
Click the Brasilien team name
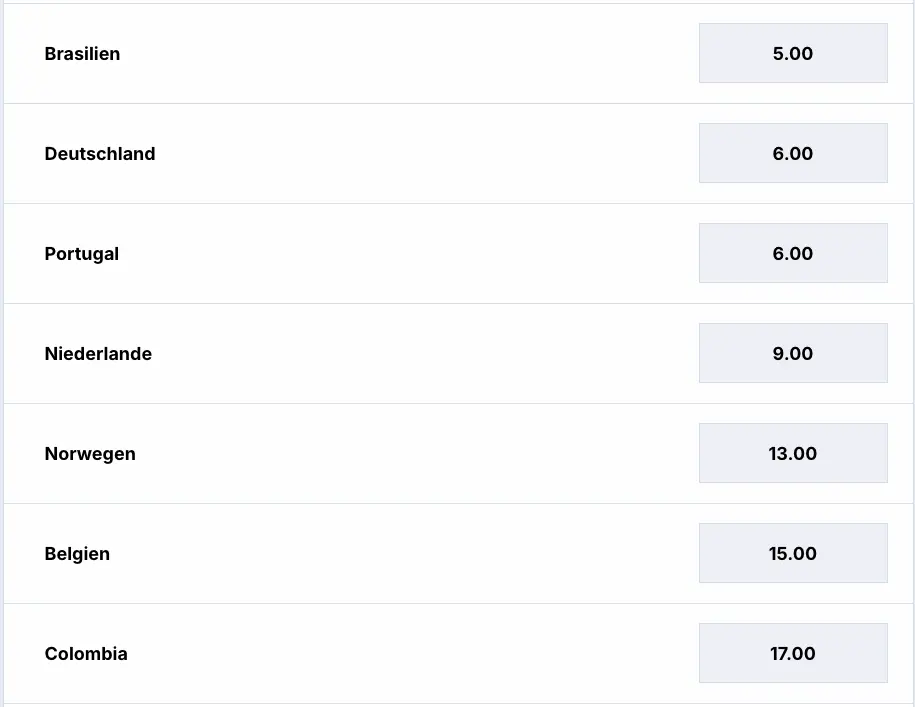tap(82, 54)
